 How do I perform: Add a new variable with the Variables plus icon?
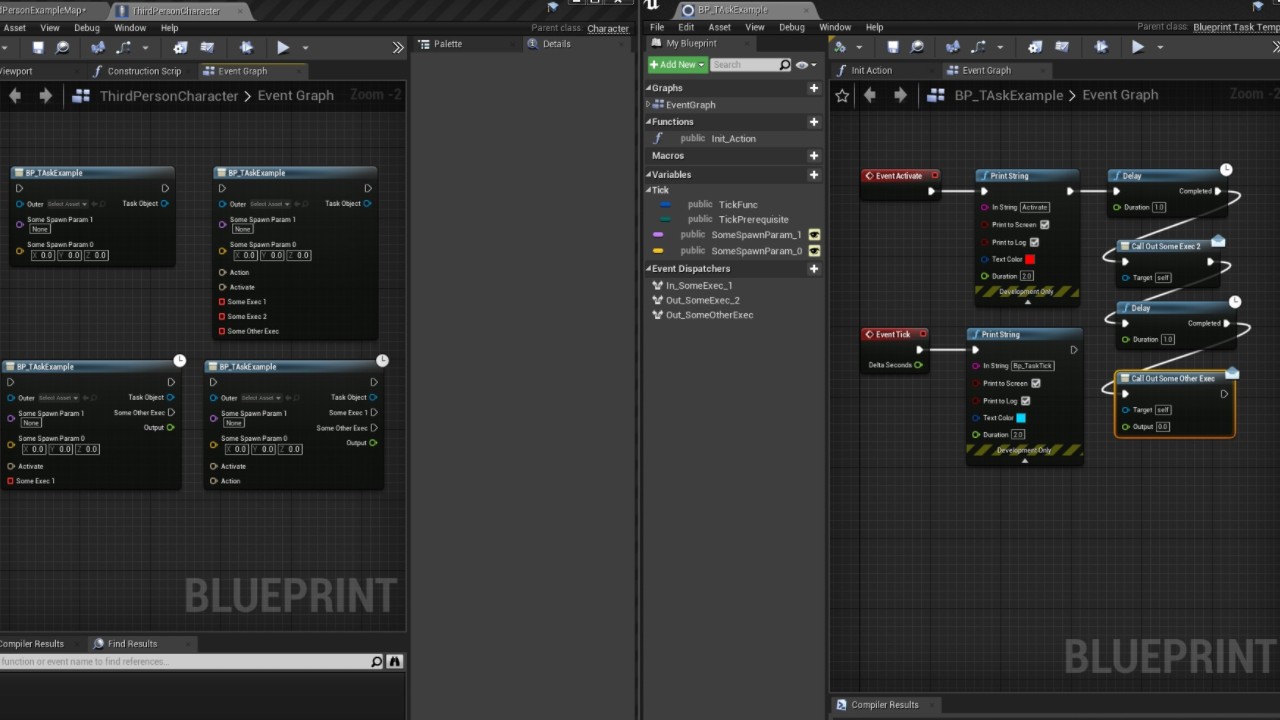click(x=813, y=175)
